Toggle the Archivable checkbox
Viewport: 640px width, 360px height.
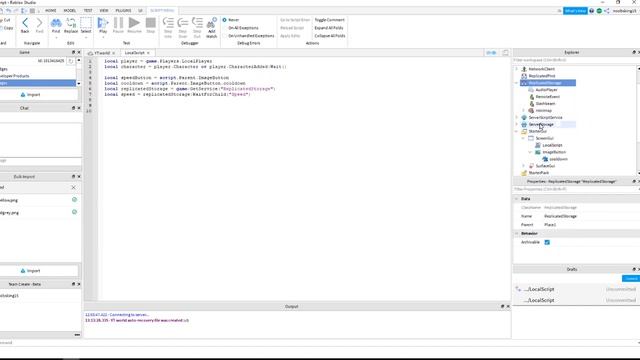pyautogui.click(x=547, y=242)
